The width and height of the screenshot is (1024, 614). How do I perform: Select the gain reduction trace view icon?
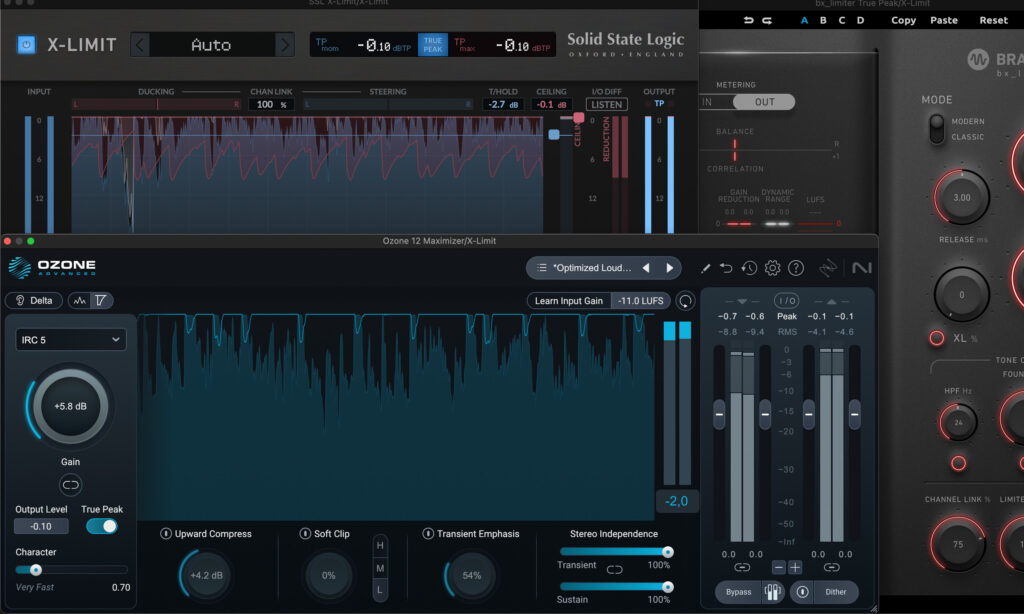[101, 300]
